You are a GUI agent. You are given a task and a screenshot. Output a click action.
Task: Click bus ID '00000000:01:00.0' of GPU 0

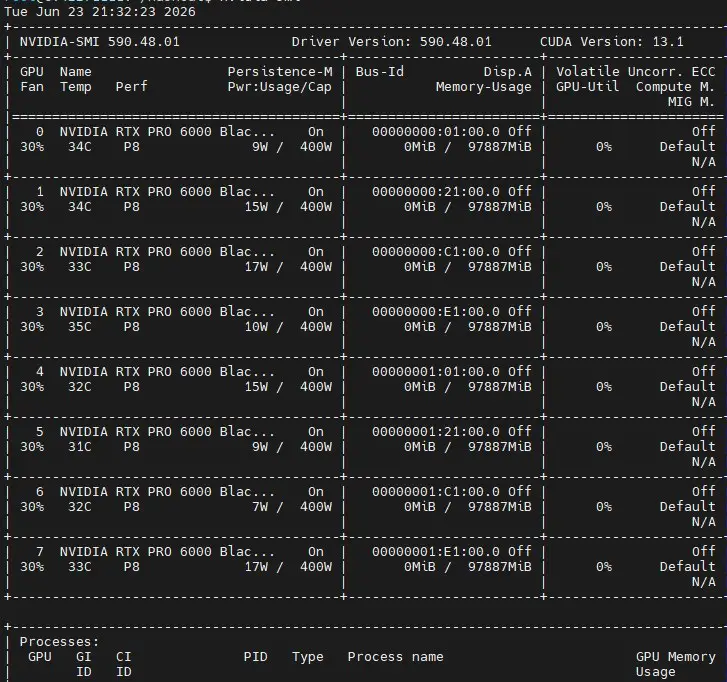(x=436, y=132)
